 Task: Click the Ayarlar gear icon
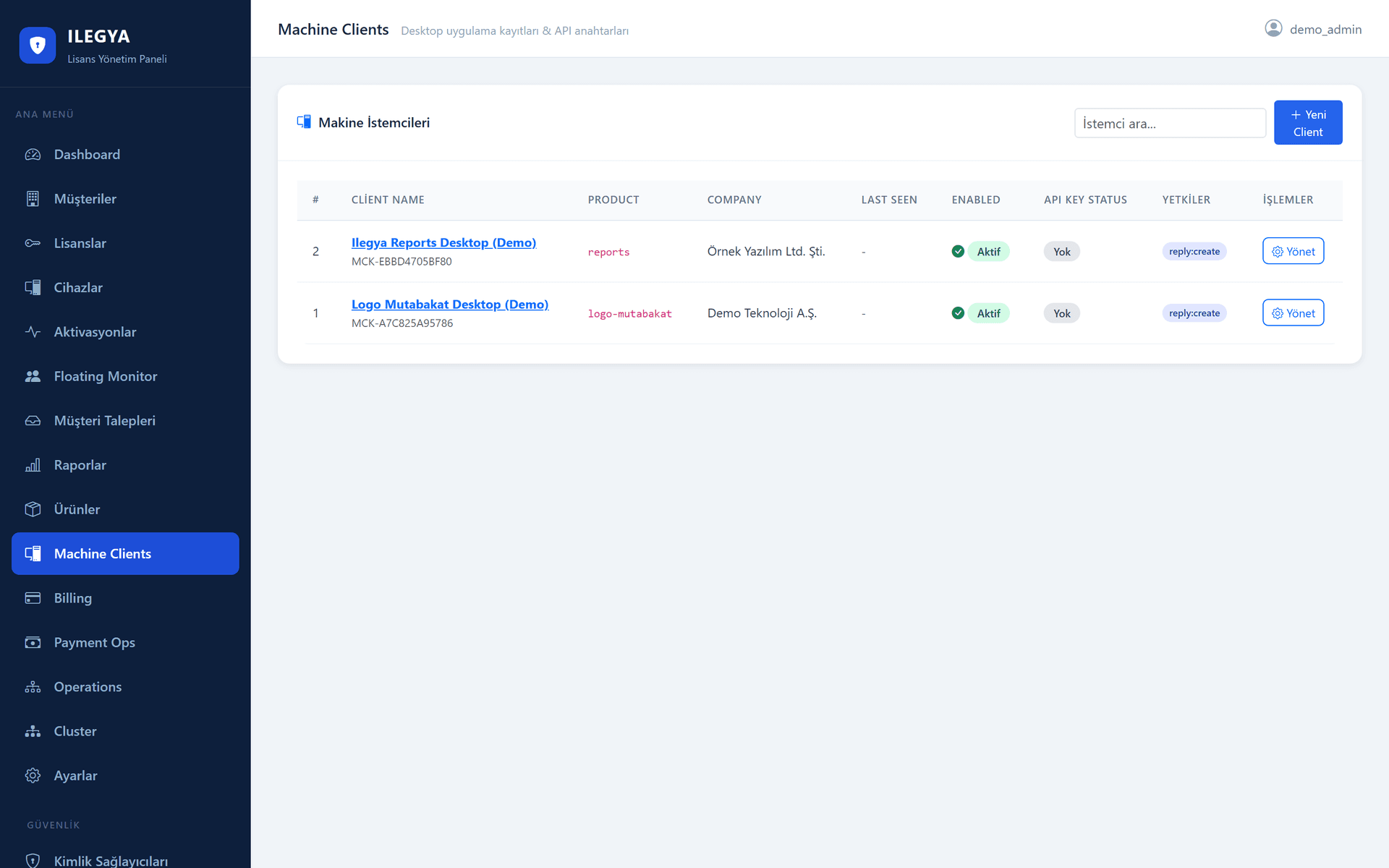(33, 775)
